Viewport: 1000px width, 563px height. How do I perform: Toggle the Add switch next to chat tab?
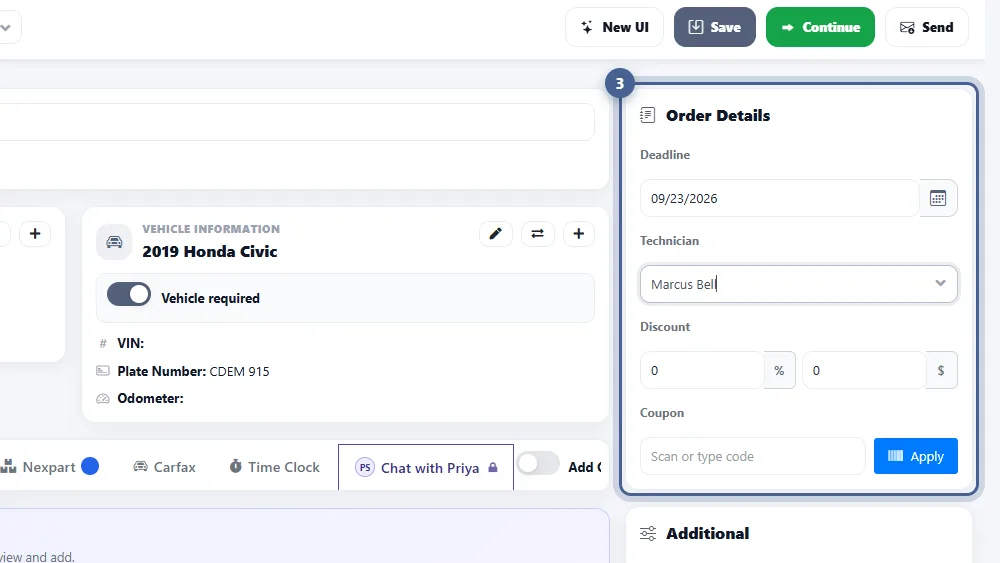538,464
